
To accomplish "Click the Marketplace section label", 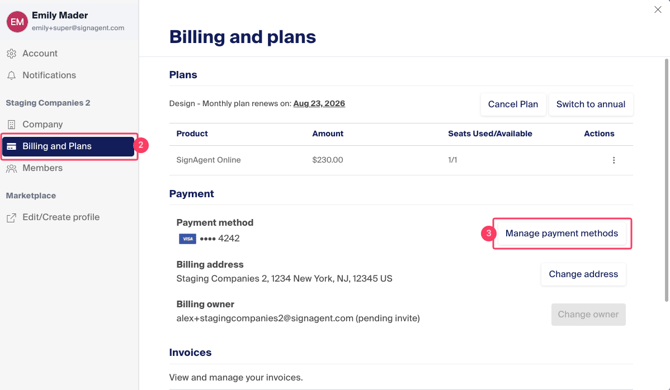I will point(31,196).
